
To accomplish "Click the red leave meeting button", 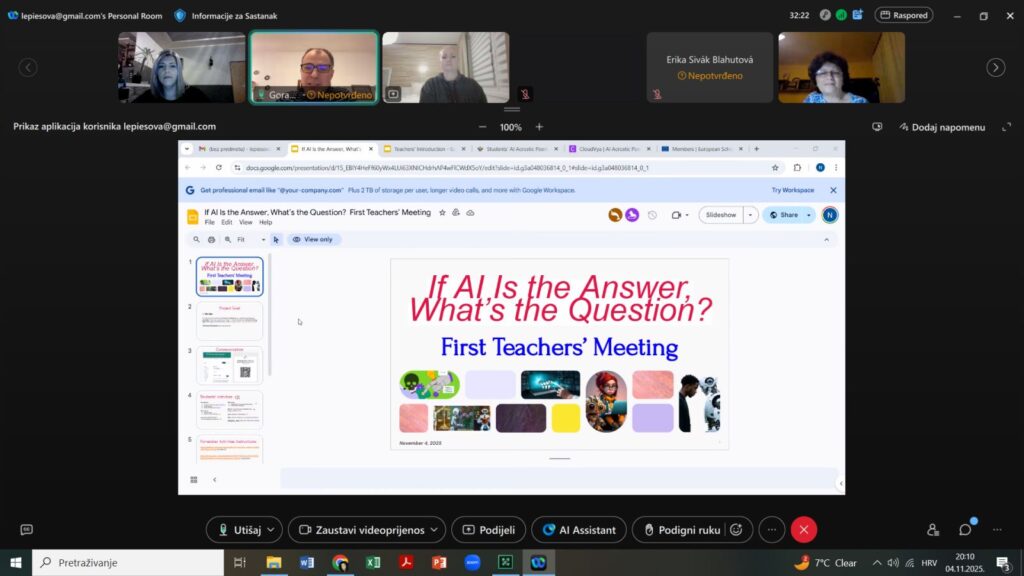I will 803,530.
